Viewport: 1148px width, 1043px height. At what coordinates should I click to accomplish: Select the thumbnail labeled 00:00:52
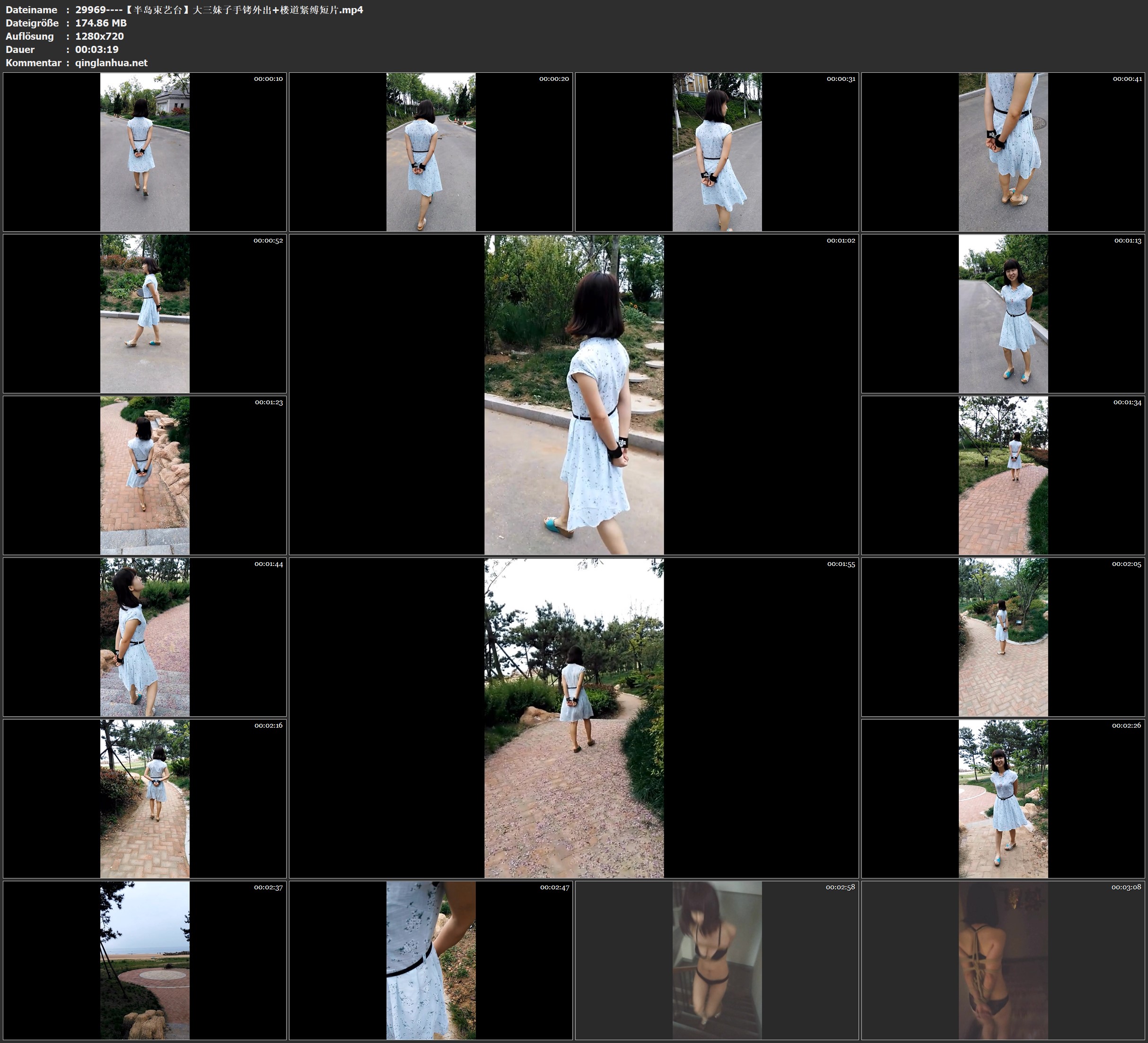[x=145, y=313]
